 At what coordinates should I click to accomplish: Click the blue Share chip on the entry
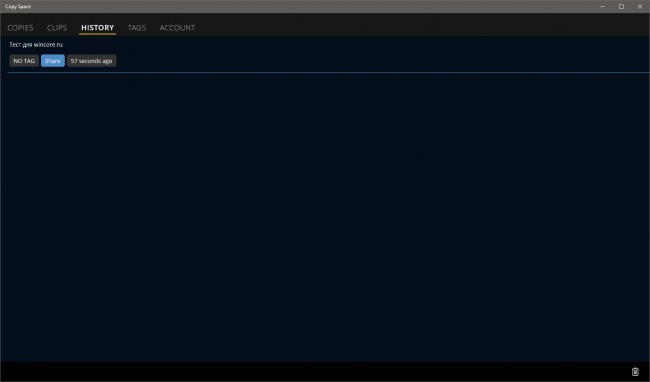(x=53, y=61)
